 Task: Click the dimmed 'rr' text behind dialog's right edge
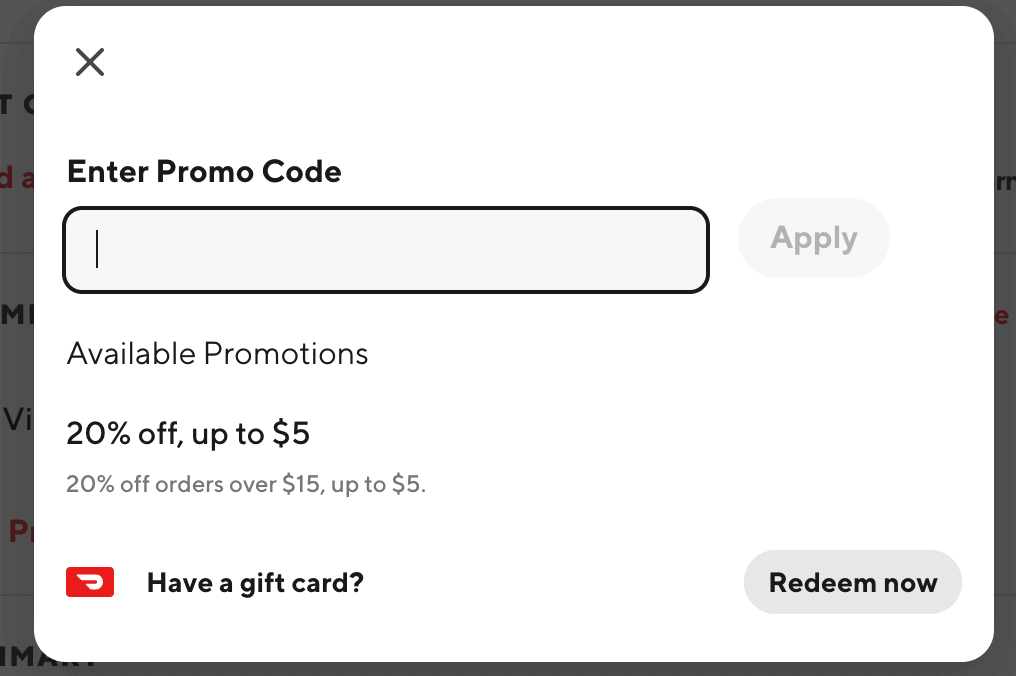(1005, 182)
